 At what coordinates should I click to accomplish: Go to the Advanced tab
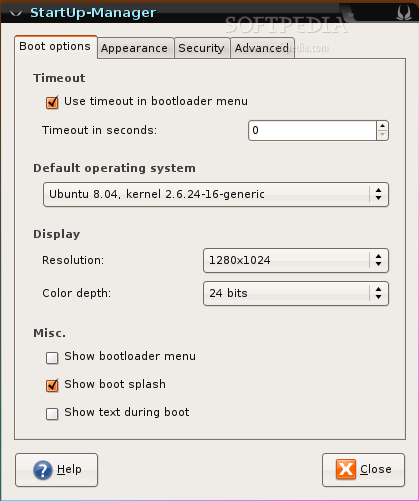point(262,48)
